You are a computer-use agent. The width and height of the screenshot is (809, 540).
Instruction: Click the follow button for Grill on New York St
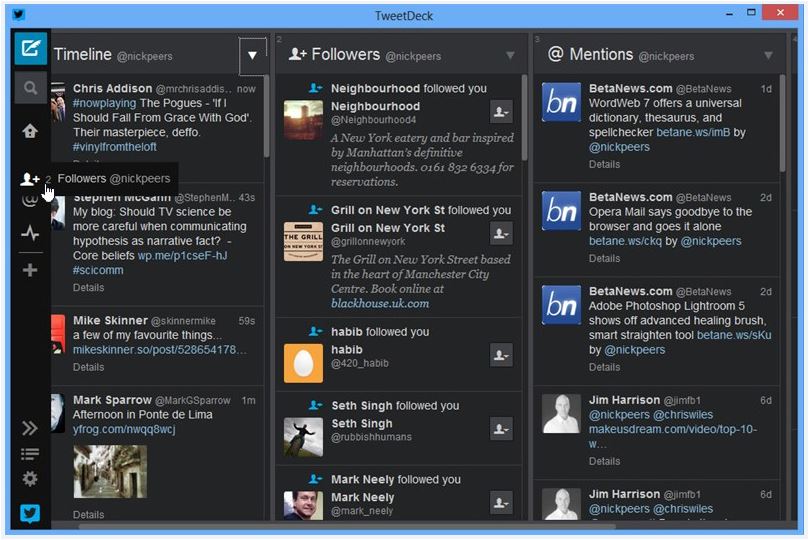click(501, 233)
